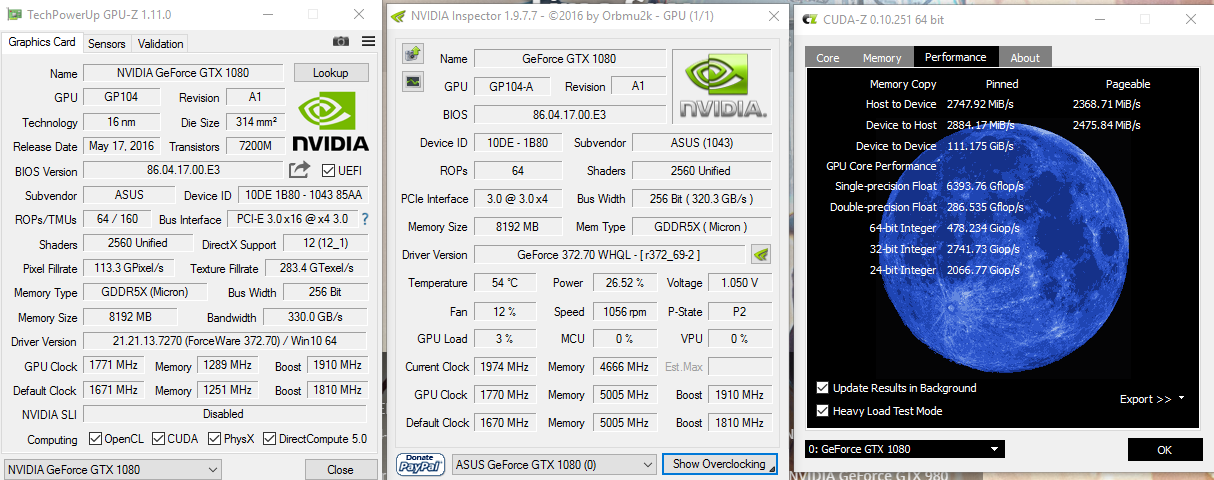Image resolution: width=1214 pixels, height=480 pixels.
Task: Click the GPU-Z Boost 1910 MHz value
Action: point(338,366)
